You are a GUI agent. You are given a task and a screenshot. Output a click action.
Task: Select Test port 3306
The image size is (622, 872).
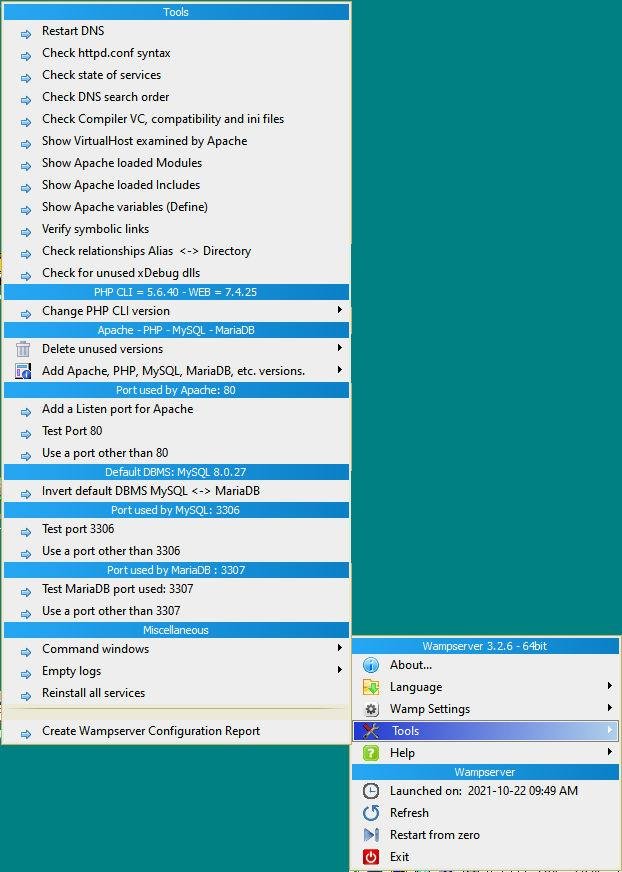[x=176, y=529]
